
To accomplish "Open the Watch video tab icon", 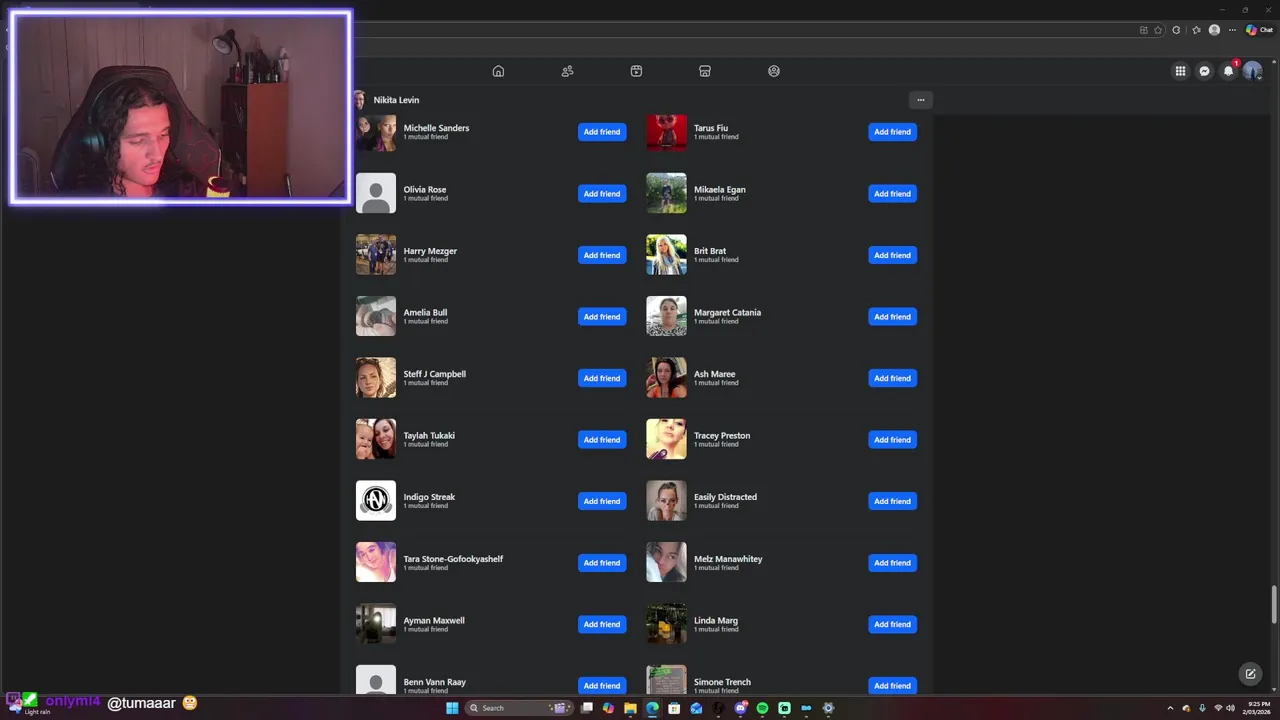I will [x=636, y=71].
